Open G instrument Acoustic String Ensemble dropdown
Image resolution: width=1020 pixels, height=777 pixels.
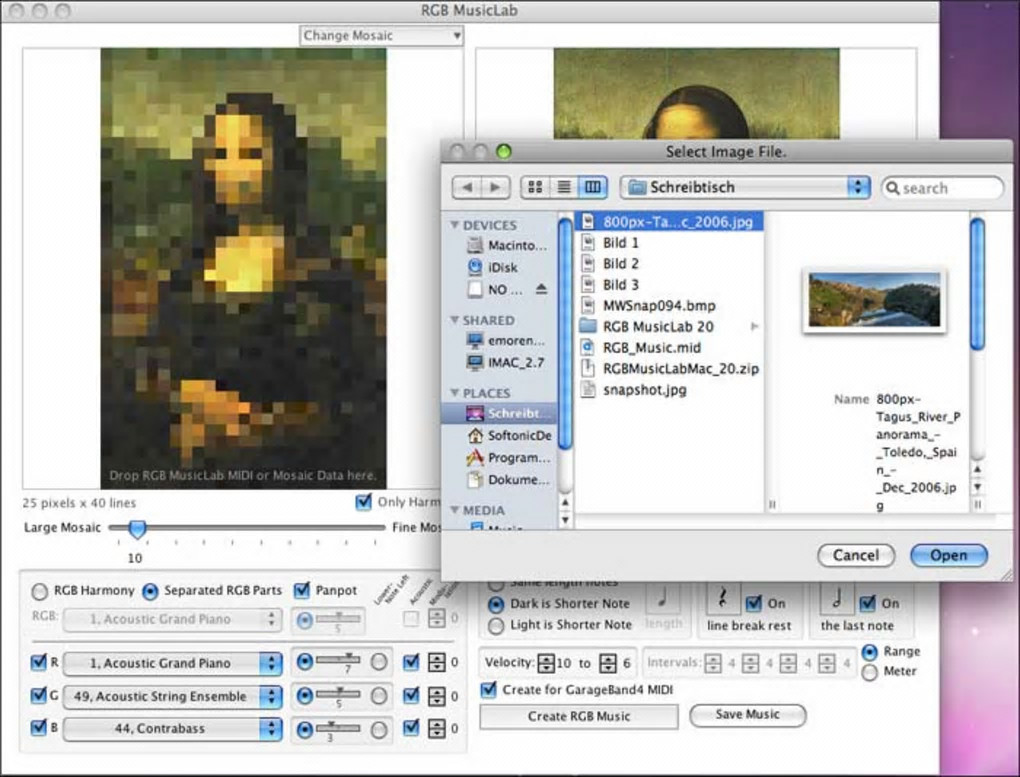point(172,696)
